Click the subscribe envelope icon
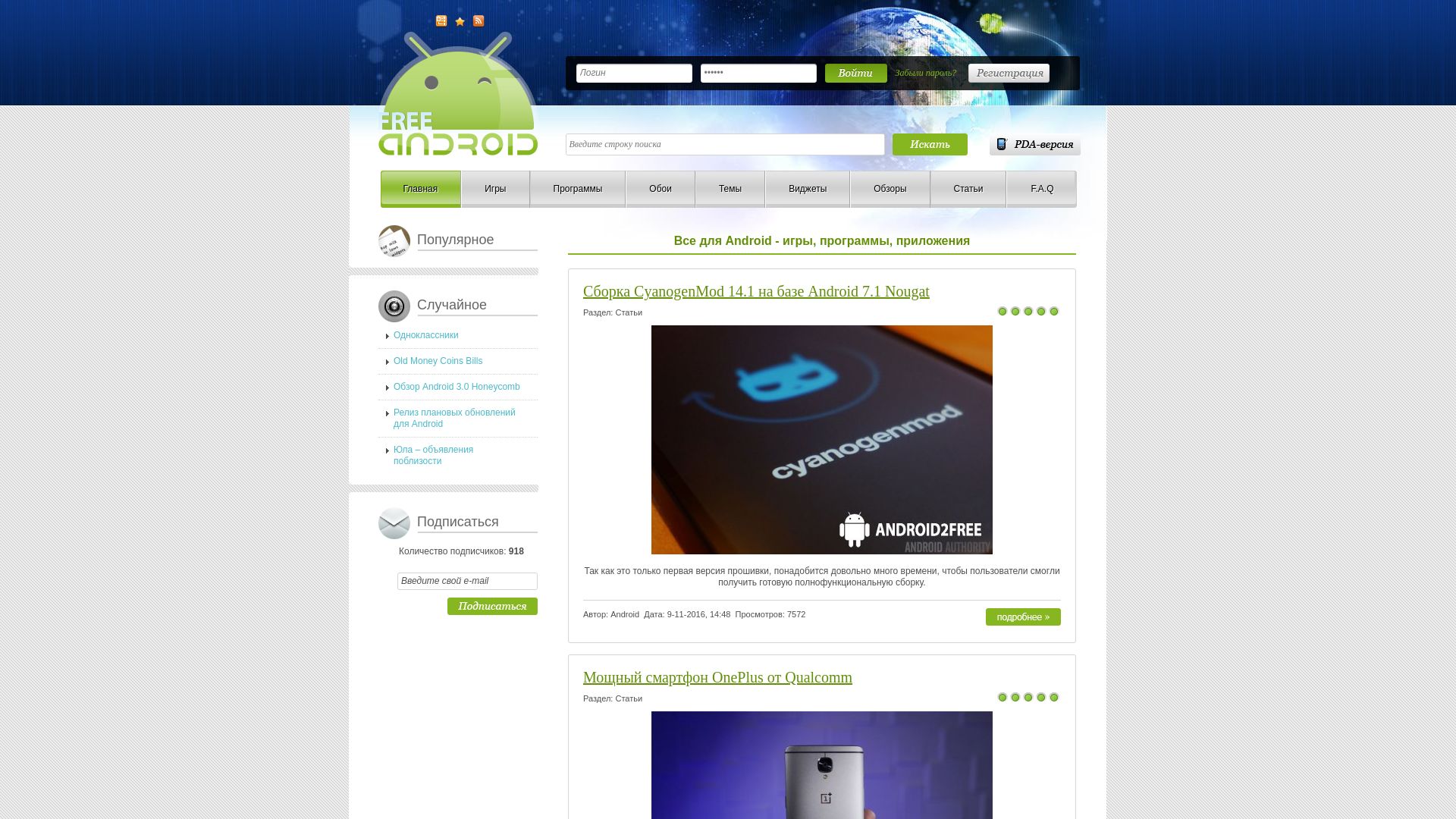Image resolution: width=1456 pixels, height=819 pixels. (x=393, y=522)
